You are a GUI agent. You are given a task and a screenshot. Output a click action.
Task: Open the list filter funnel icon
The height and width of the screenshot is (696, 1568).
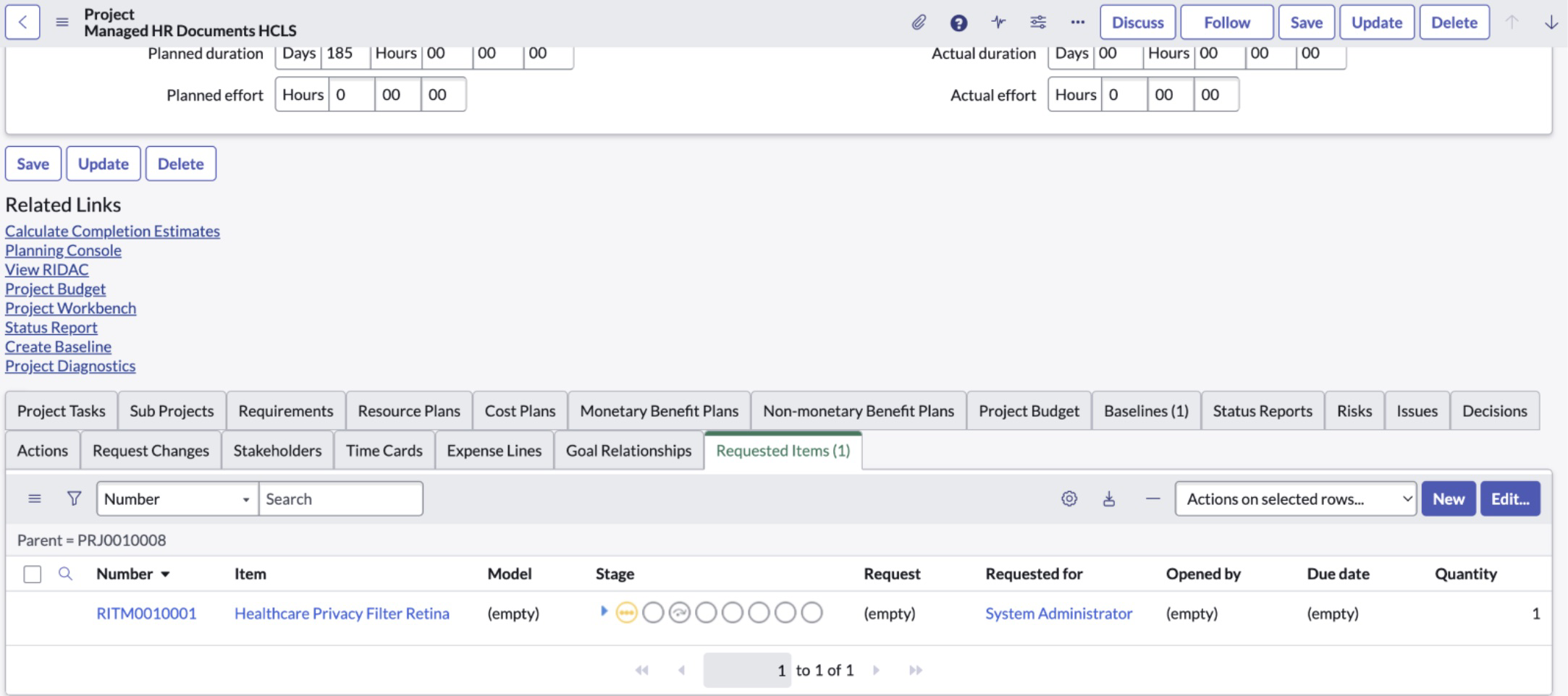tap(73, 498)
